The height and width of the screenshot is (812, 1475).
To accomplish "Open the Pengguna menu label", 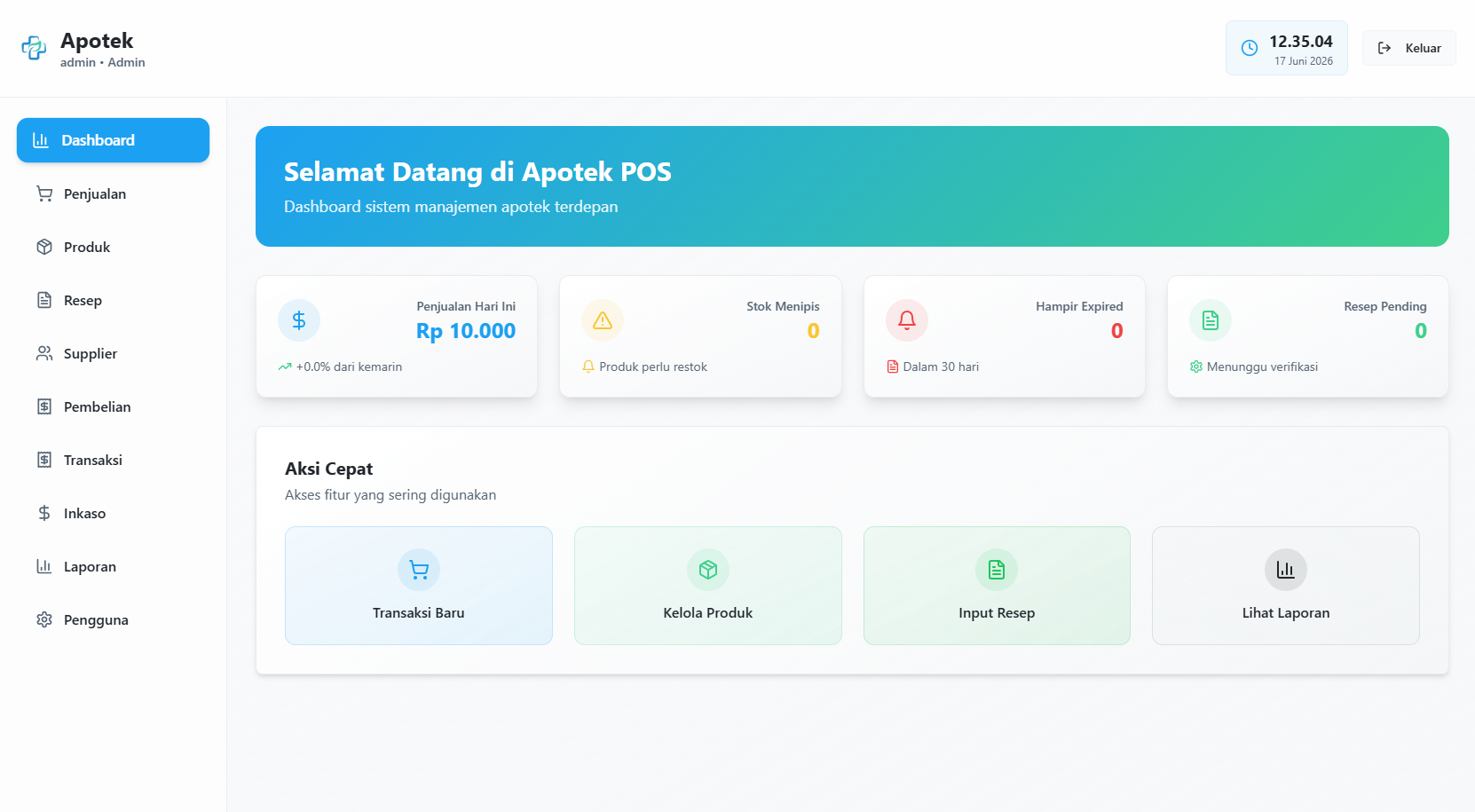I will click(x=96, y=619).
